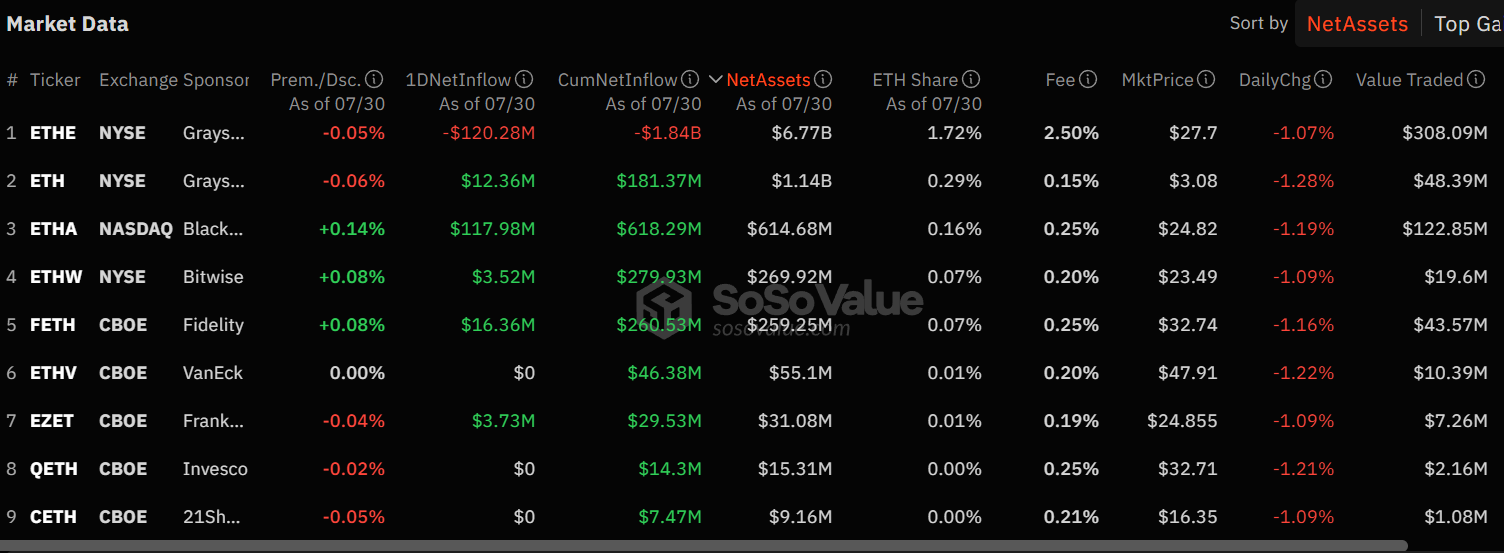Image resolution: width=1504 pixels, height=553 pixels.
Task: Click the $9.16M net assets value
Action: point(800,517)
